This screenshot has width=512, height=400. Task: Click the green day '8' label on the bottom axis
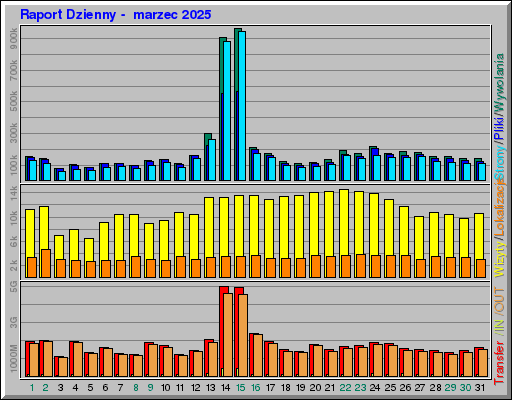tap(136, 388)
